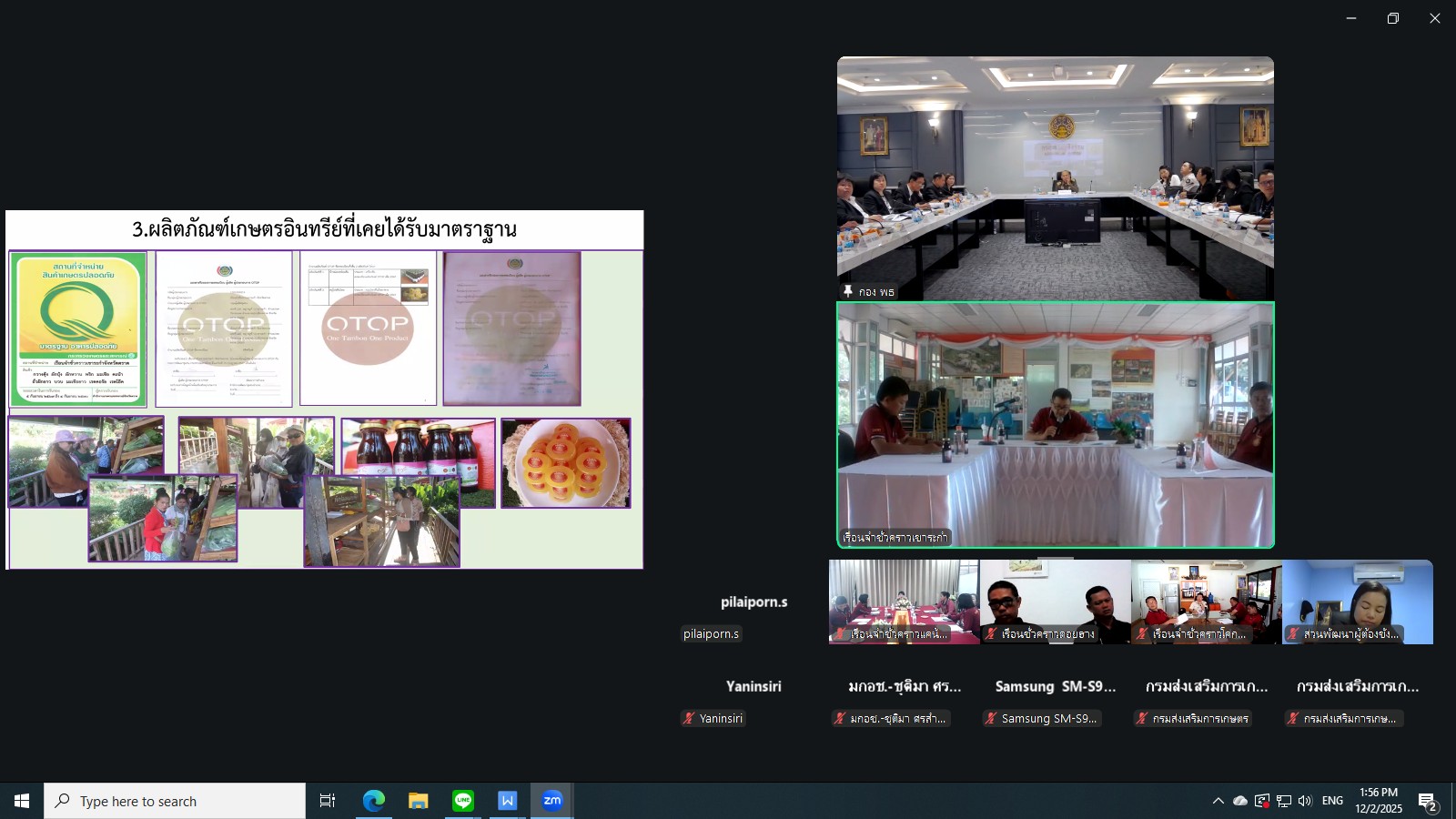Switch to the blue W document app
Viewport: 1456px width, 819px height.
tap(507, 801)
